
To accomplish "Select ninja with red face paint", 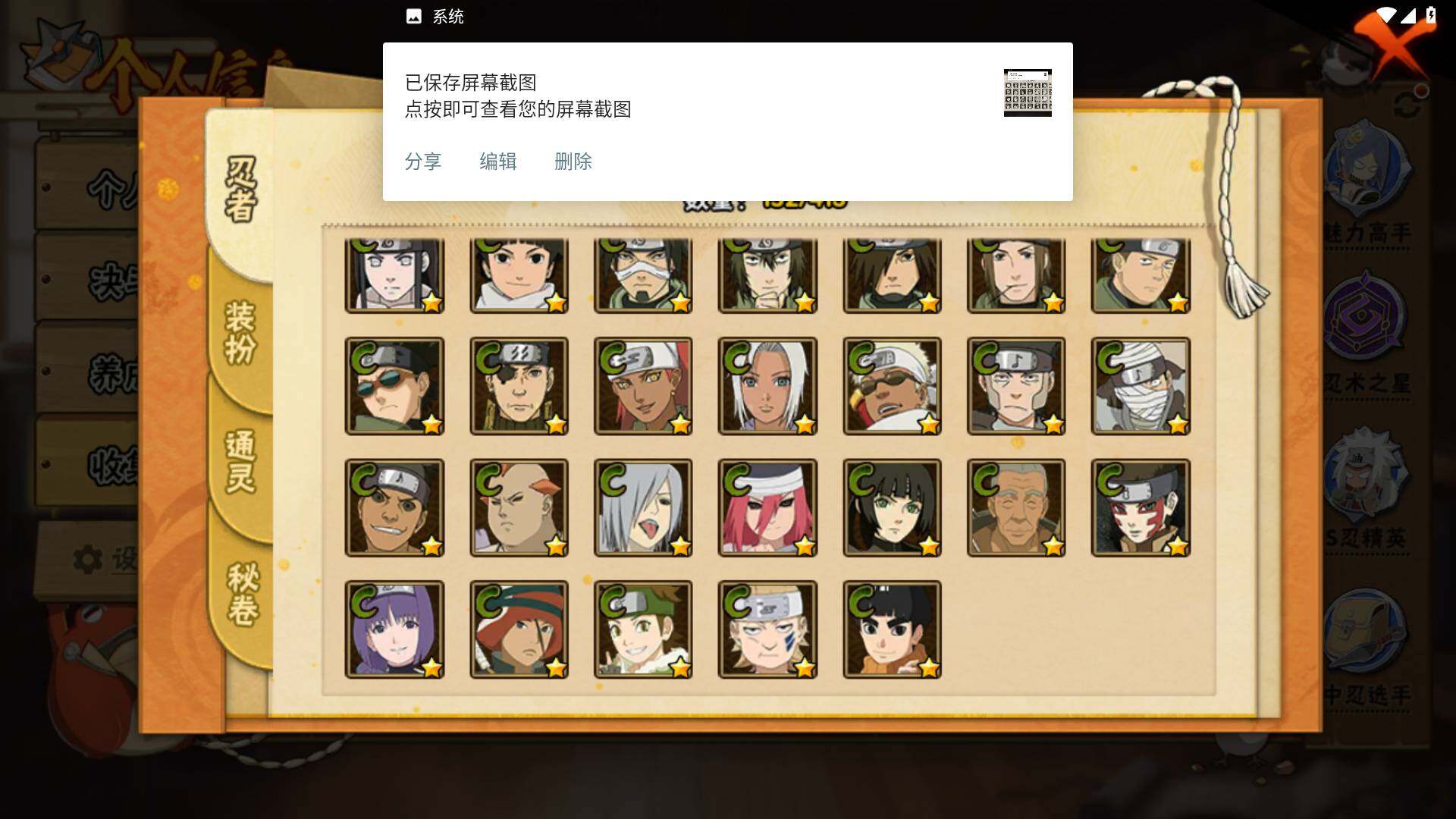I will pos(1141,508).
